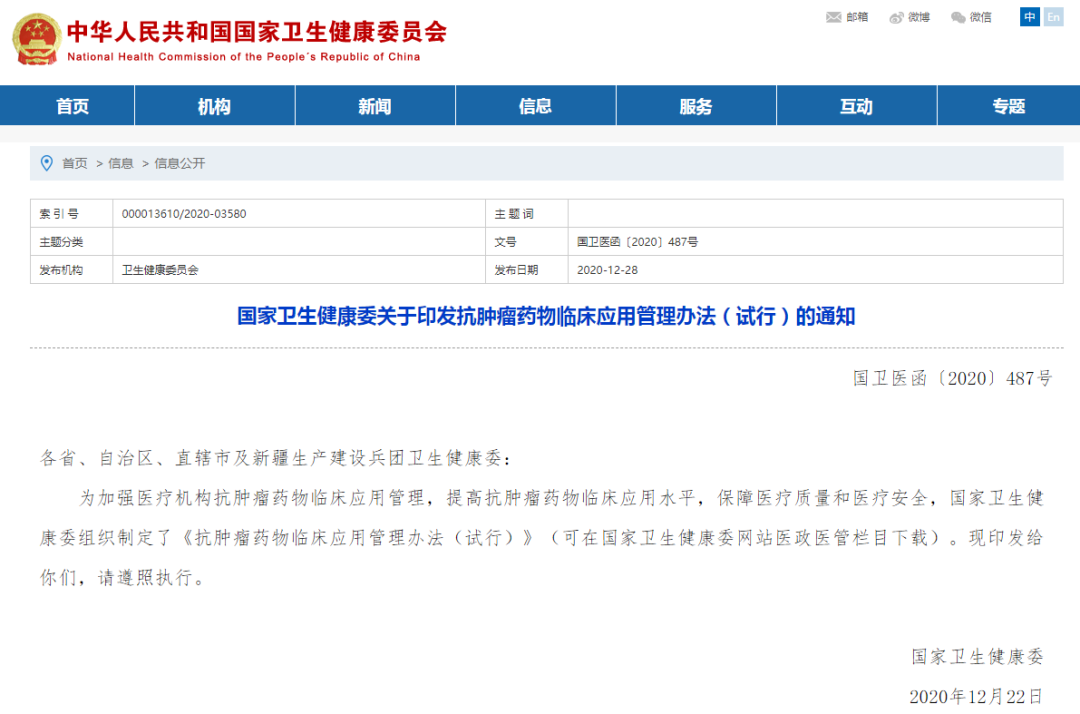Click the 微信 WeChat icon
1080x714 pixels.
click(x=958, y=17)
